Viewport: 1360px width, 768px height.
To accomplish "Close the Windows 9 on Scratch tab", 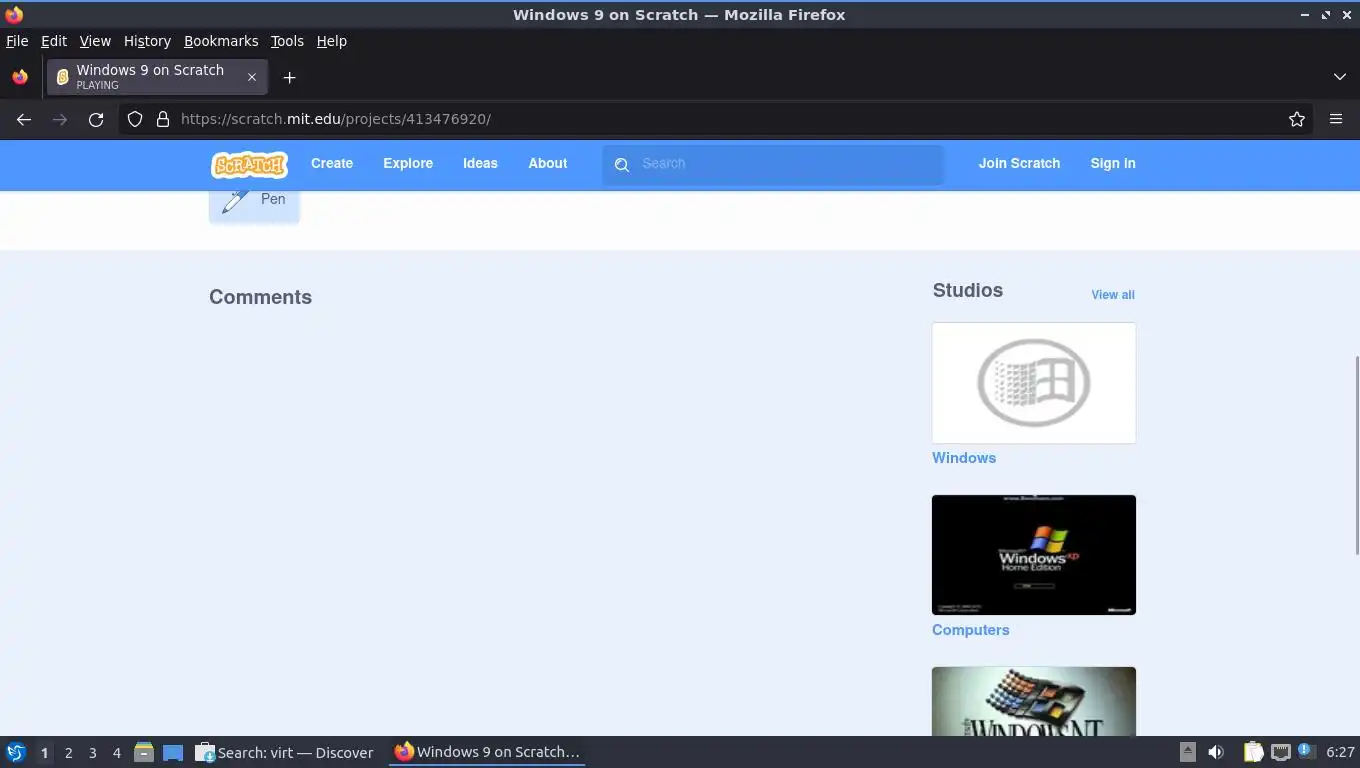I will click(252, 77).
